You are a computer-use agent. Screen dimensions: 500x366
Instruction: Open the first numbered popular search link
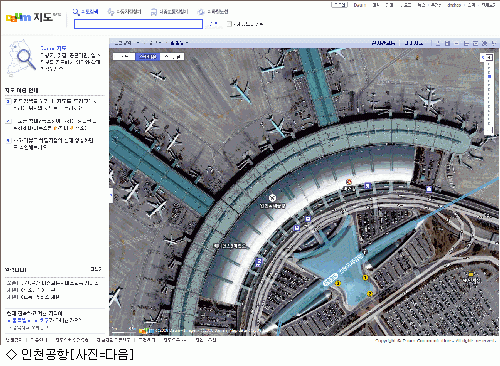pyautogui.click(x=55, y=104)
